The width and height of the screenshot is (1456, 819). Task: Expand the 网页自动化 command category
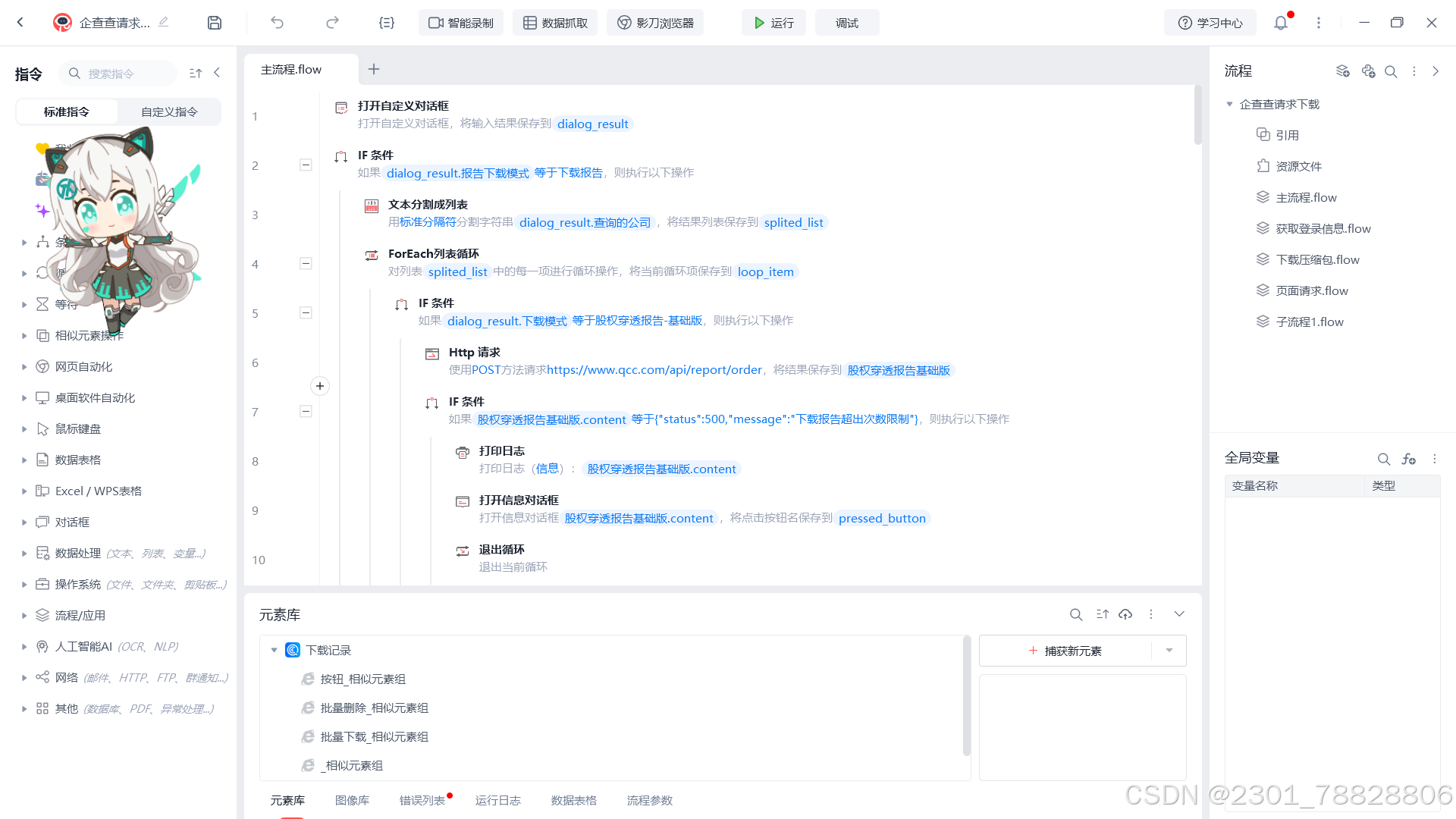pyautogui.click(x=24, y=367)
